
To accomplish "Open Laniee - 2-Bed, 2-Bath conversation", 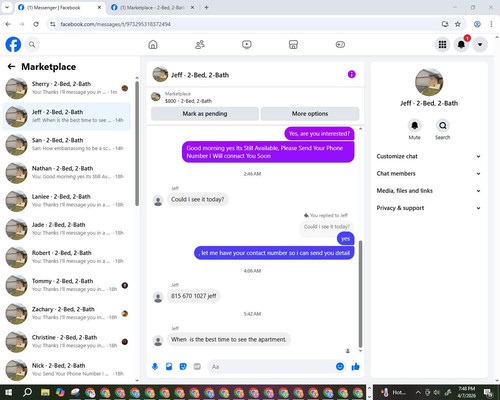I will [x=67, y=201].
